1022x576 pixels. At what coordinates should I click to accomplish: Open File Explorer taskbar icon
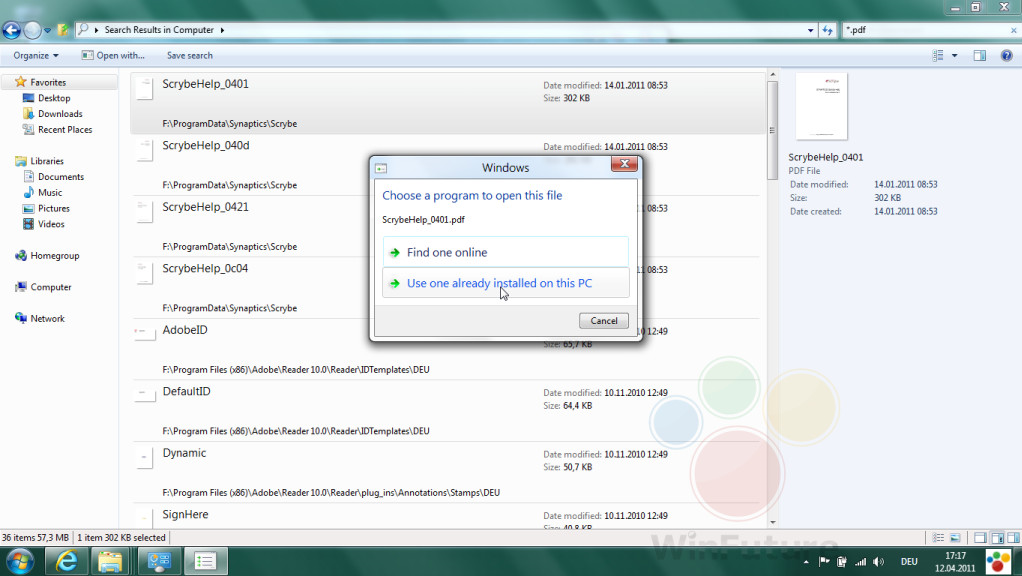click(x=110, y=561)
